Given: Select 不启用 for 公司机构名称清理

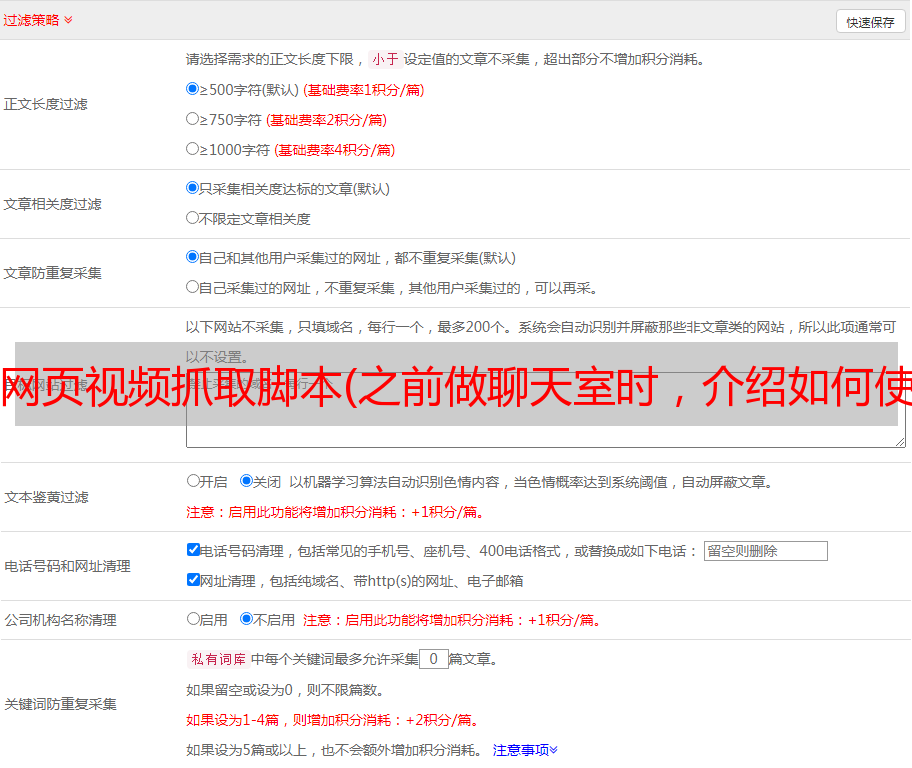Looking at the screenshot, I should pos(246,619).
